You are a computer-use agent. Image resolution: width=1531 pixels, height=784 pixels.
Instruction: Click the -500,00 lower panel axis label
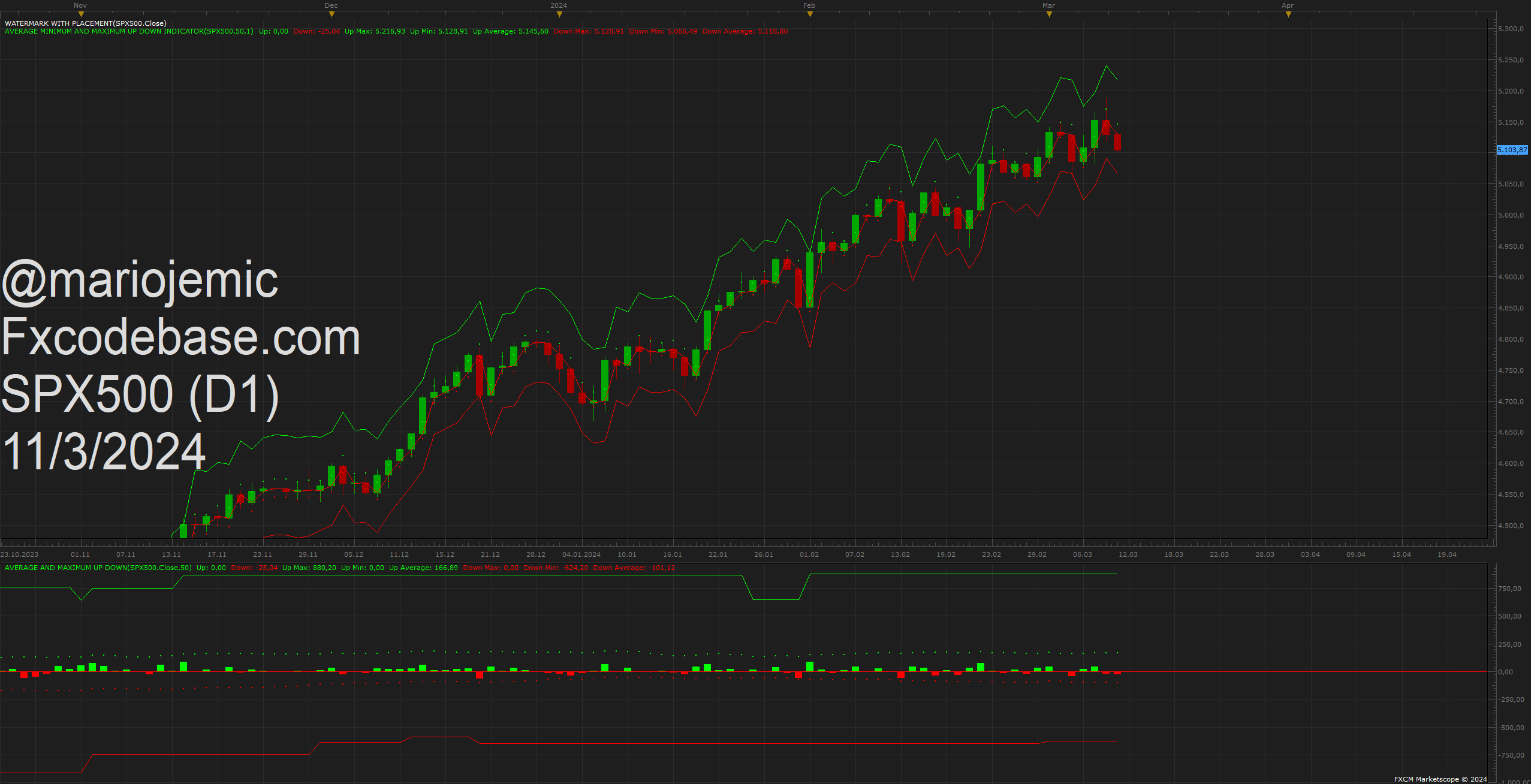tap(1511, 728)
